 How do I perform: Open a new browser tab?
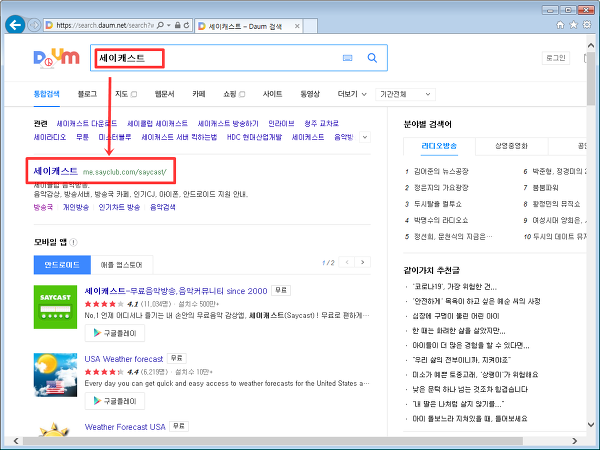[310, 26]
